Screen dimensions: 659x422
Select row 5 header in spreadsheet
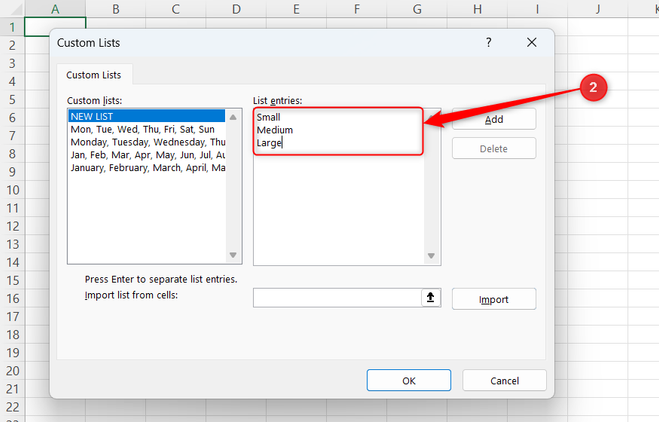tap(12, 99)
